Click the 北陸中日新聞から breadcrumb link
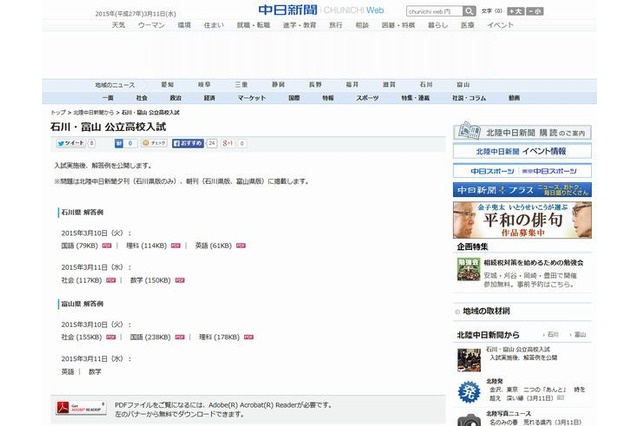 click(x=93, y=112)
